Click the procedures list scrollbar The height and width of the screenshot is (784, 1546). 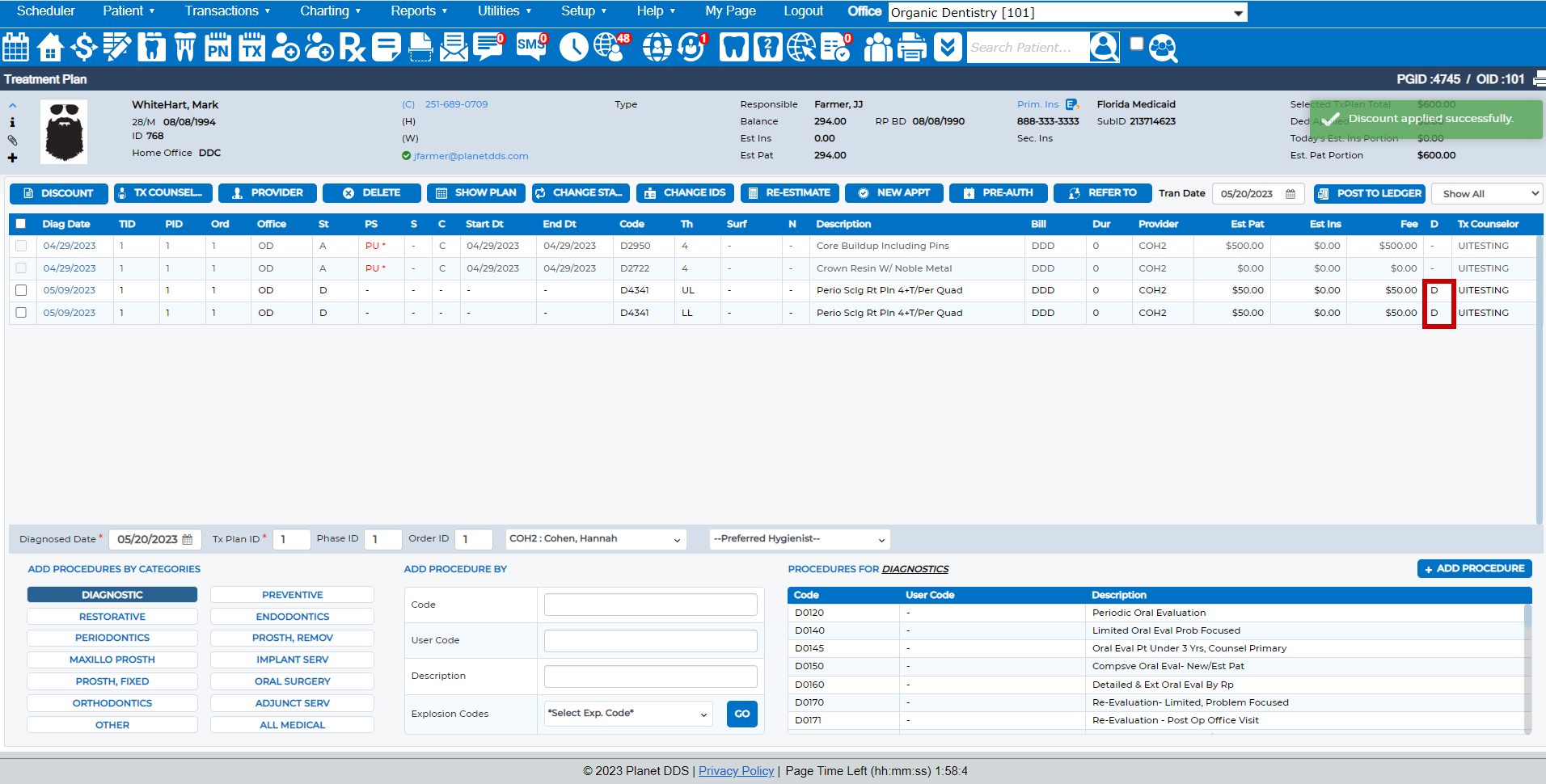click(1527, 668)
